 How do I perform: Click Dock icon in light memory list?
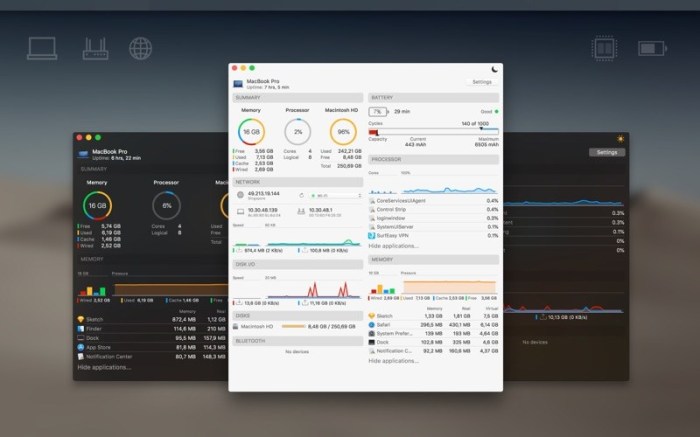point(371,342)
